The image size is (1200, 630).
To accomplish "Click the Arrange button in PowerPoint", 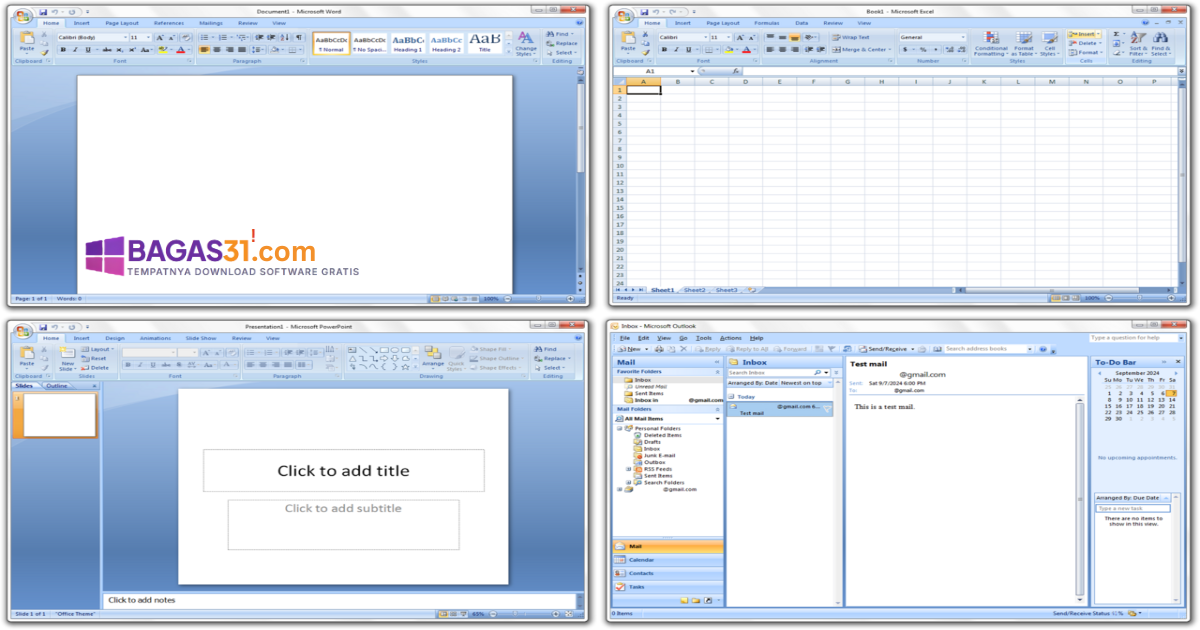I will 432,356.
